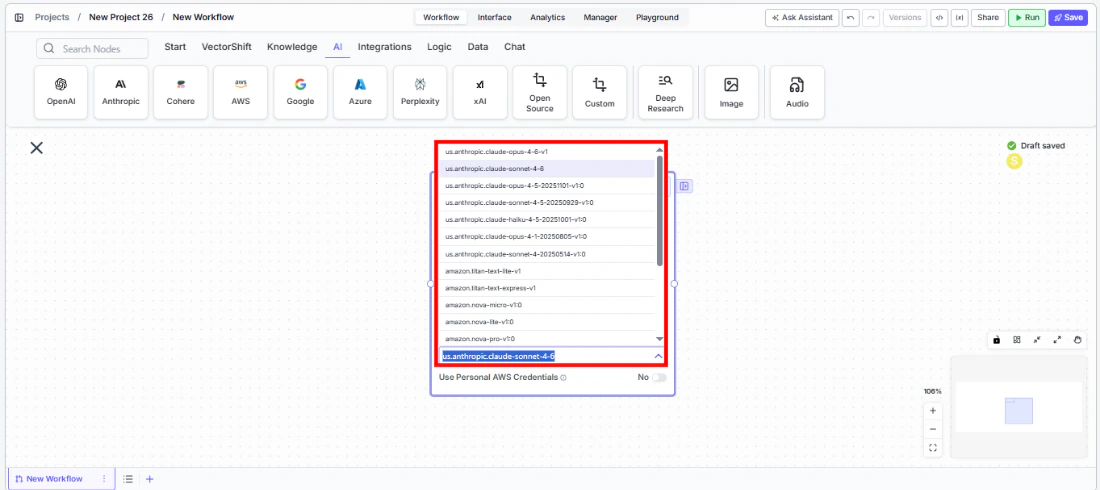Zoom in with the plus button
The height and width of the screenshot is (490, 1100).
[932, 411]
